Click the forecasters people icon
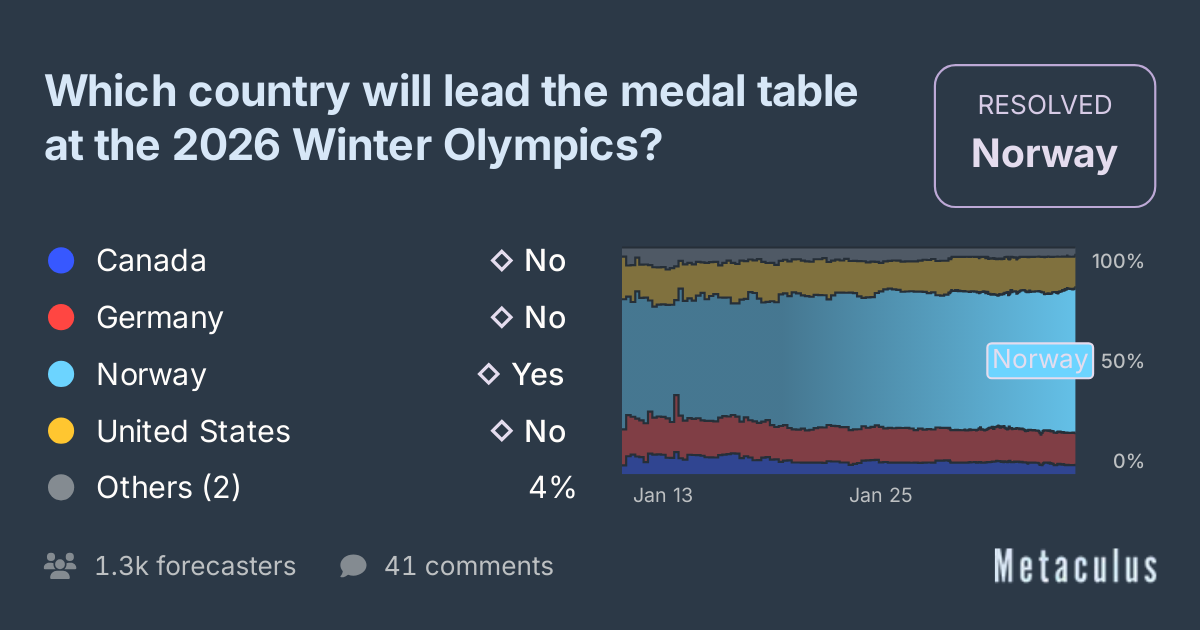This screenshot has width=1200, height=630. [x=61, y=566]
